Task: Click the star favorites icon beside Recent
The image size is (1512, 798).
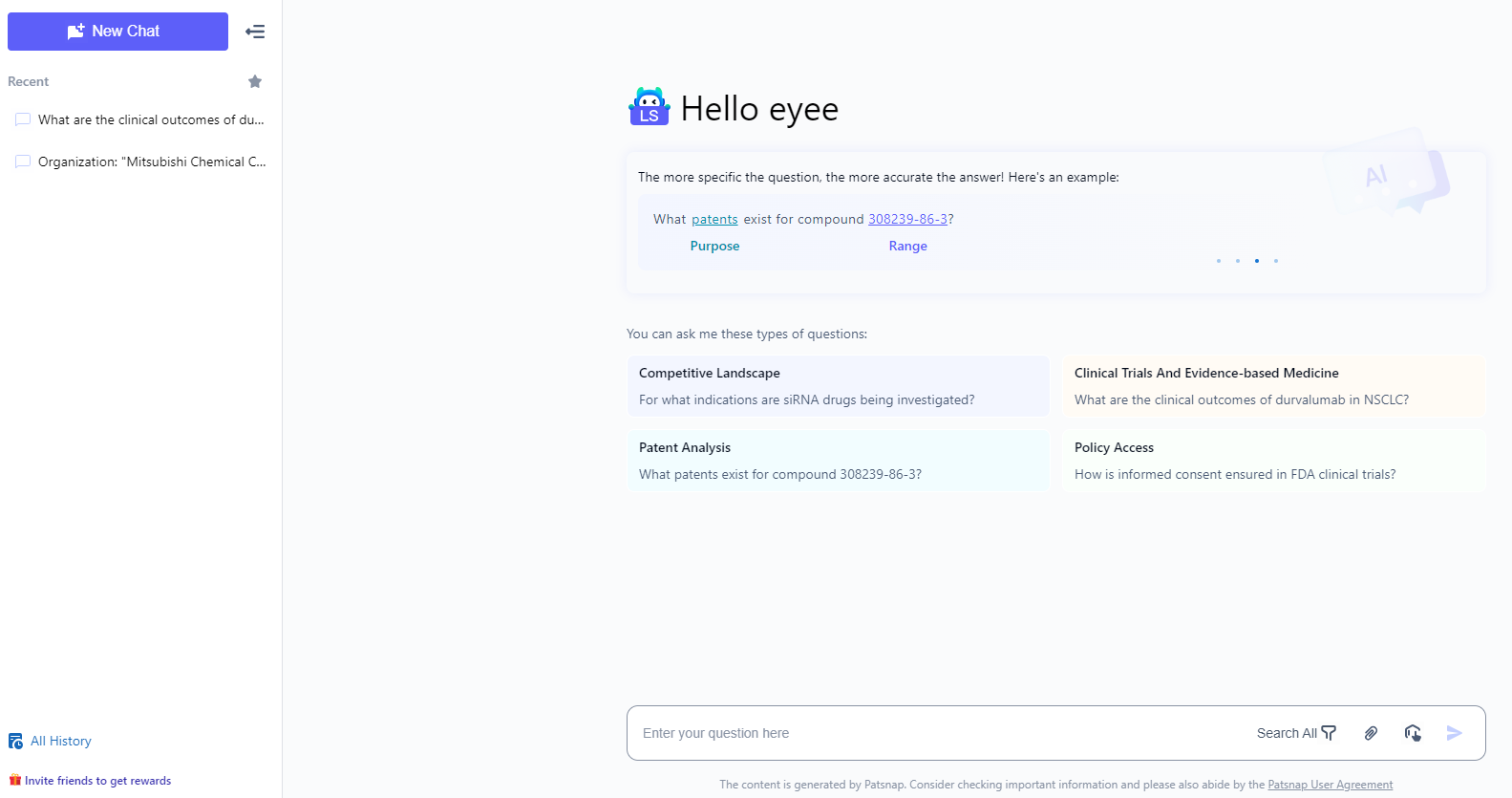Action: pos(255,81)
